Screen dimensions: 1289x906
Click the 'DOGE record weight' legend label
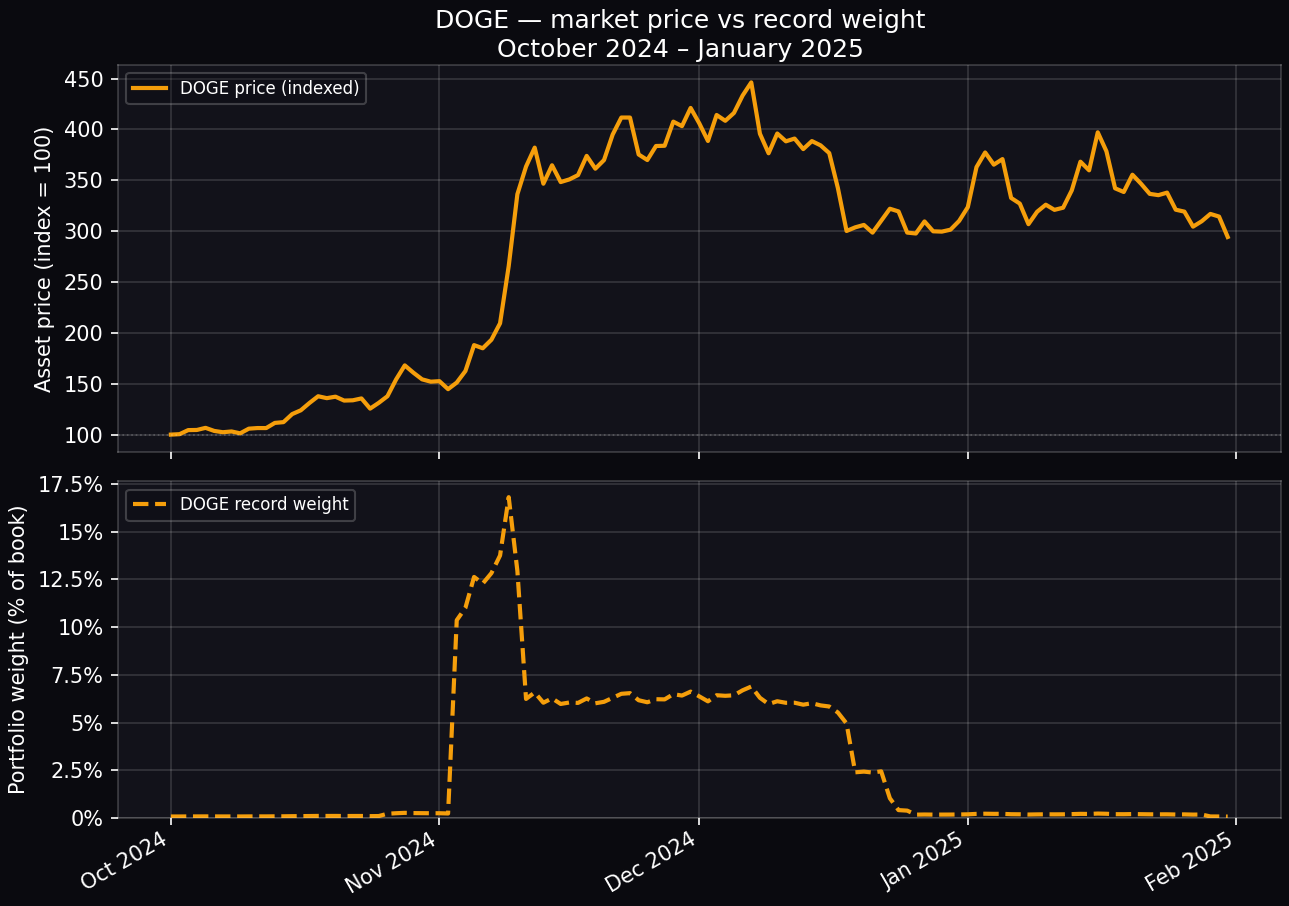pyautogui.click(x=264, y=505)
